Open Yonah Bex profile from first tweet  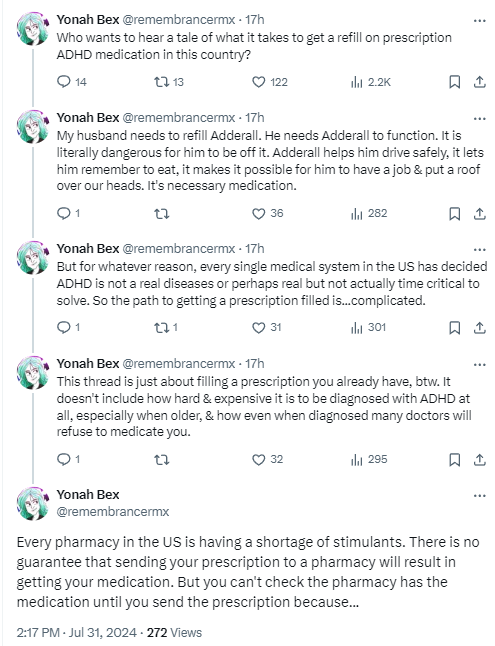pos(88,19)
